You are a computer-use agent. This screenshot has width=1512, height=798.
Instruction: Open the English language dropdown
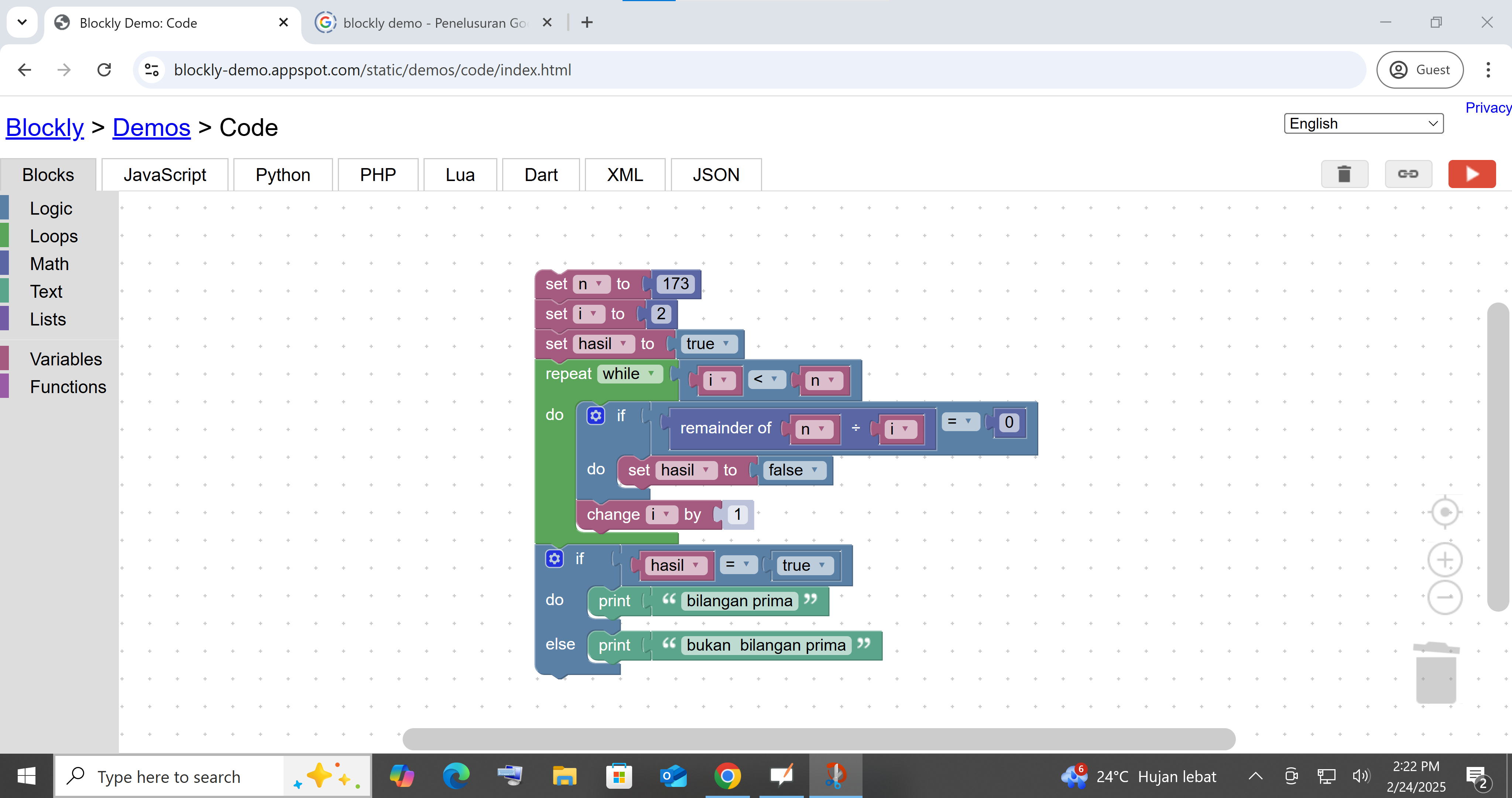(1363, 123)
